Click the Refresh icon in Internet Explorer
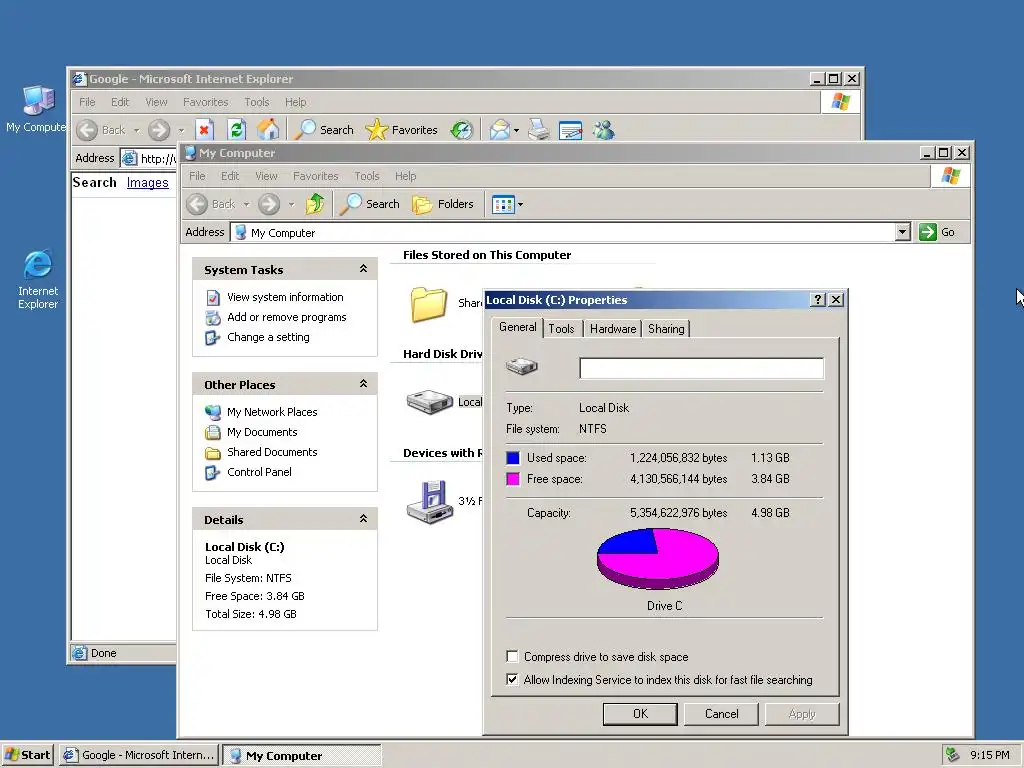This screenshot has height=768, width=1024. point(236,129)
